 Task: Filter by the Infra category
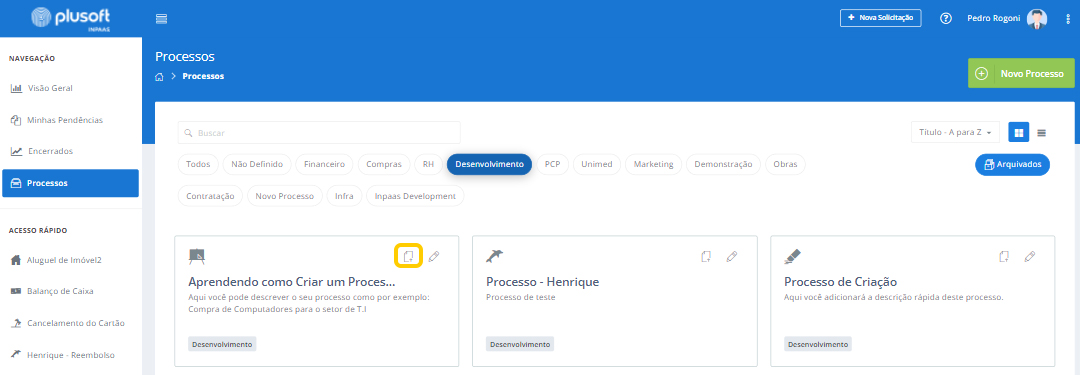344,196
